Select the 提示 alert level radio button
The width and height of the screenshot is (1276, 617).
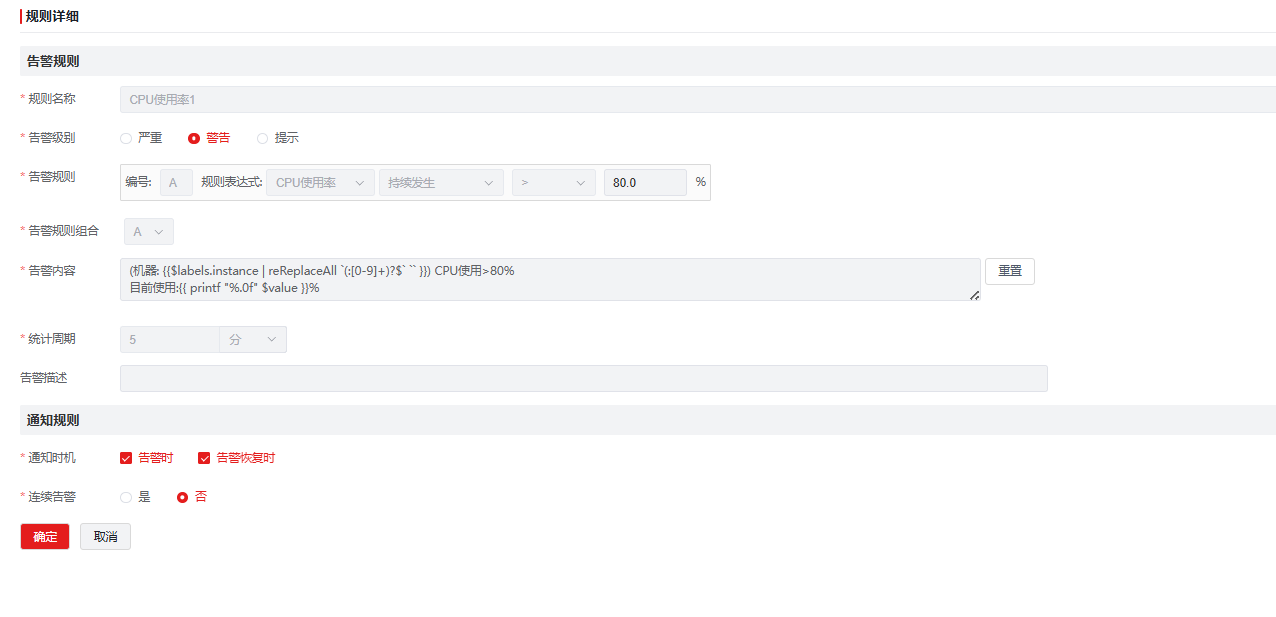click(263, 138)
